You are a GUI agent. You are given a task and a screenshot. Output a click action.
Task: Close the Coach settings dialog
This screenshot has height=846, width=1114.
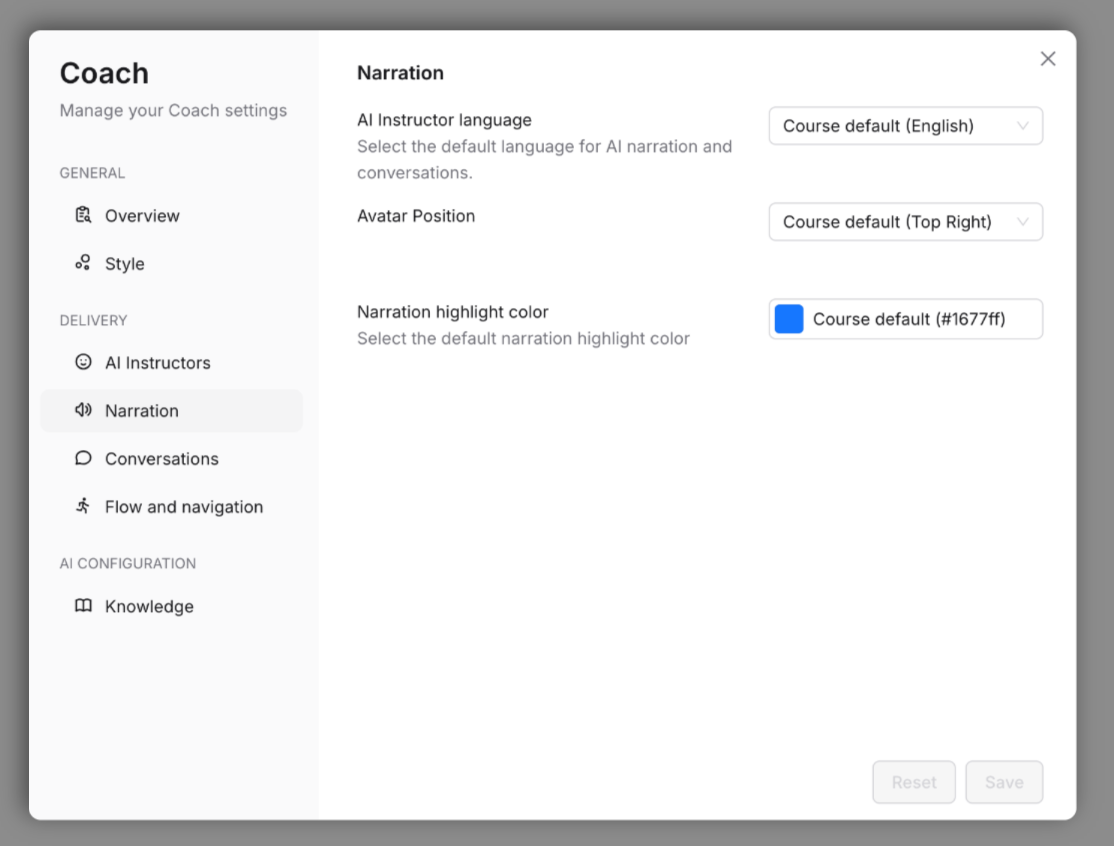point(1047,59)
